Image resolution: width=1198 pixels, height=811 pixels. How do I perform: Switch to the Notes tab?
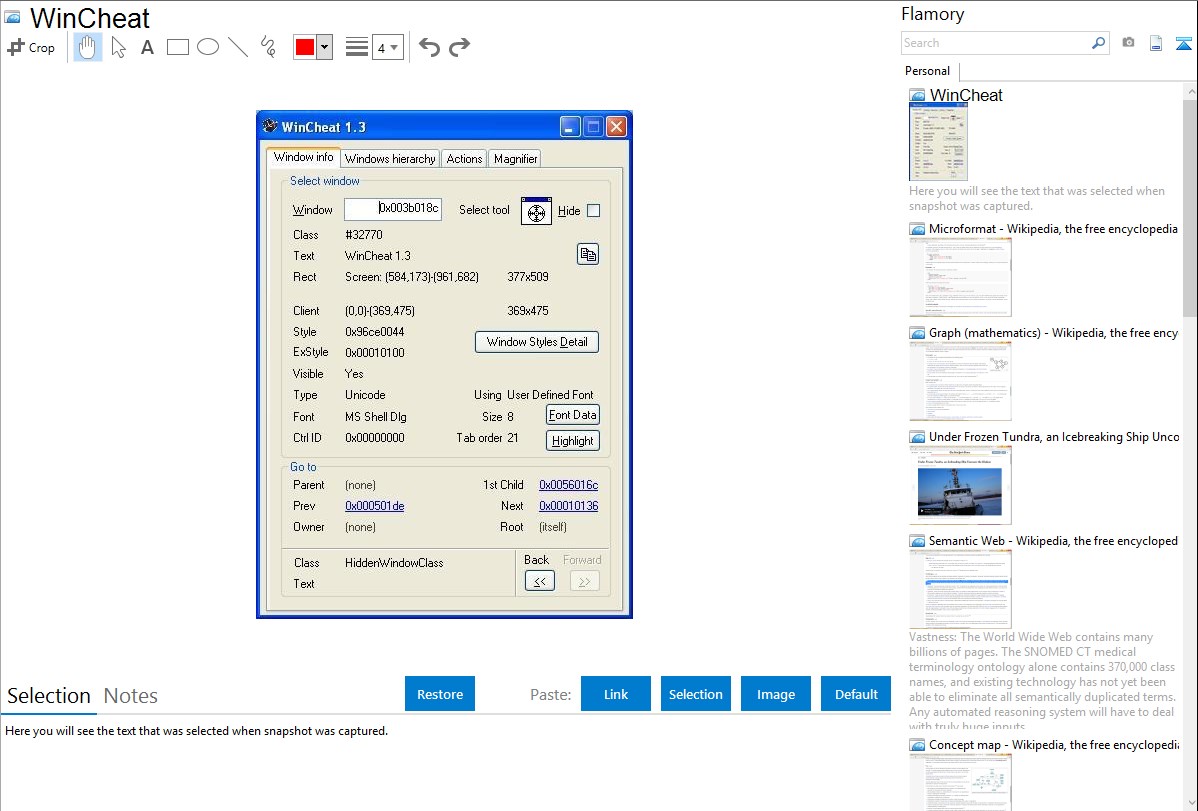131,696
